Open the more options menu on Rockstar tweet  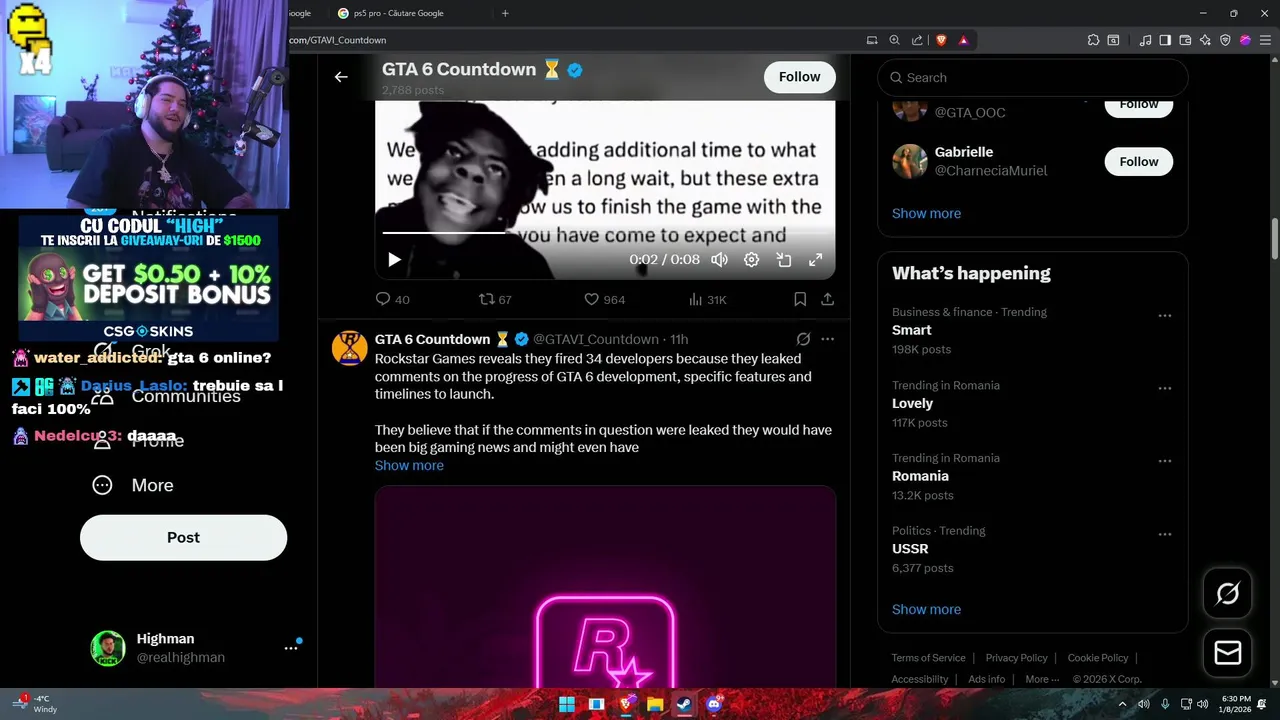tap(827, 339)
